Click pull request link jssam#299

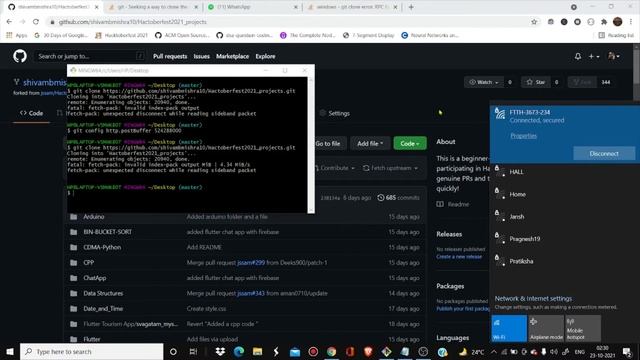[251, 262]
